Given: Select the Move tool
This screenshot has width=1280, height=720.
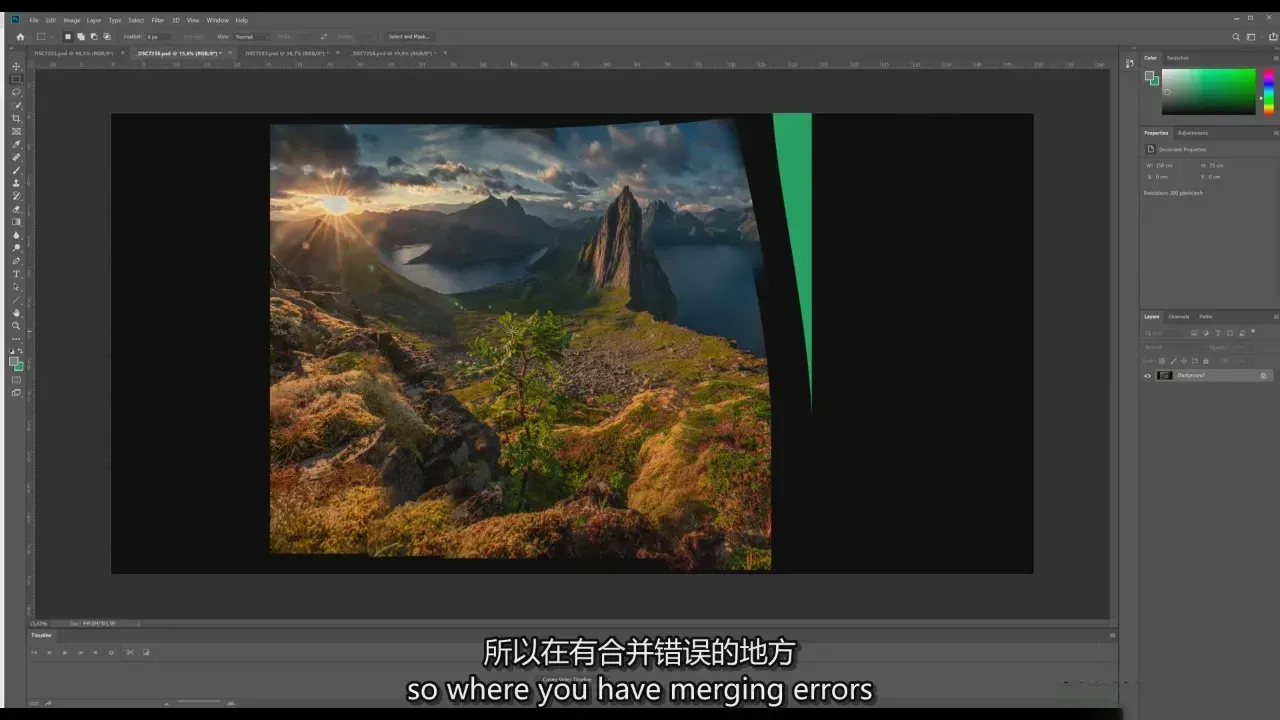Looking at the screenshot, I should (x=16, y=66).
